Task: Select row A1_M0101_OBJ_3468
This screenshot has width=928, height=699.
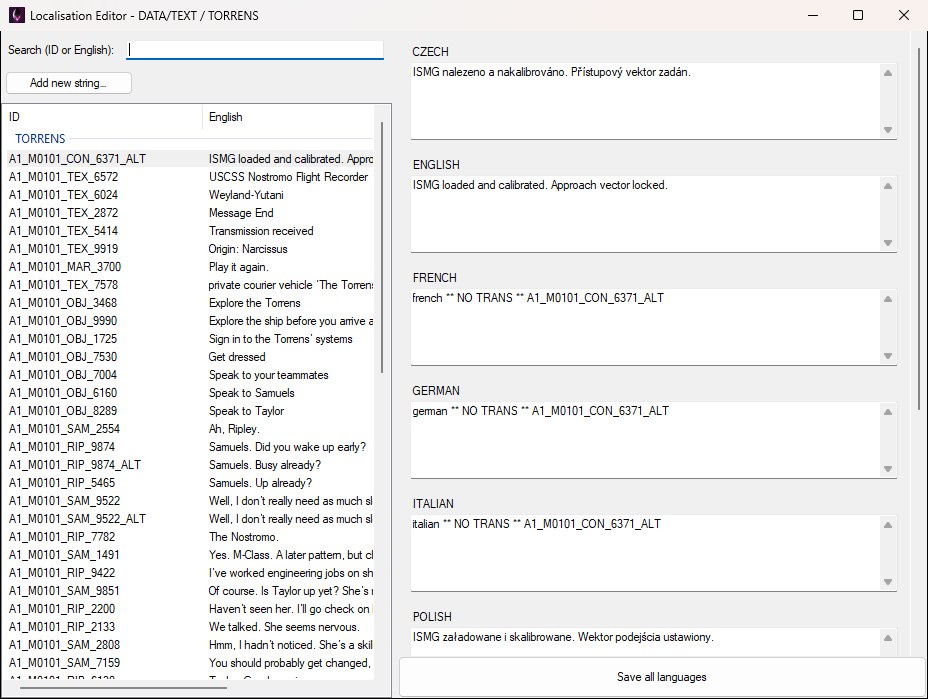Action: click(189, 303)
